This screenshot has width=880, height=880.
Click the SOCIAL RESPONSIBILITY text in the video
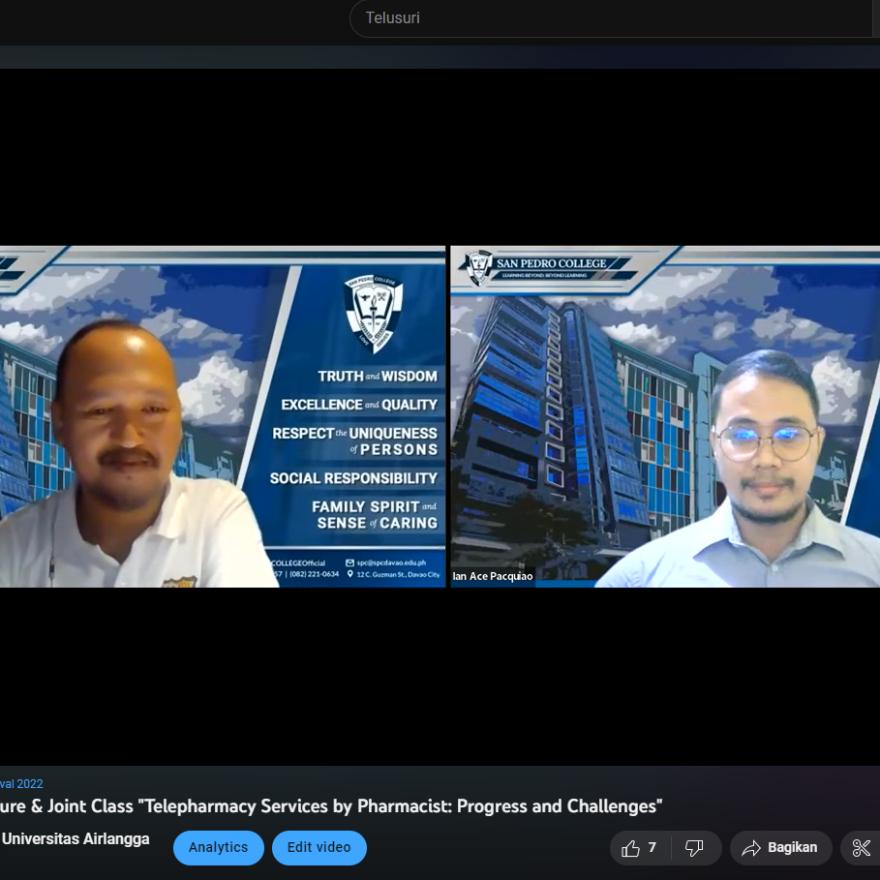tap(353, 478)
